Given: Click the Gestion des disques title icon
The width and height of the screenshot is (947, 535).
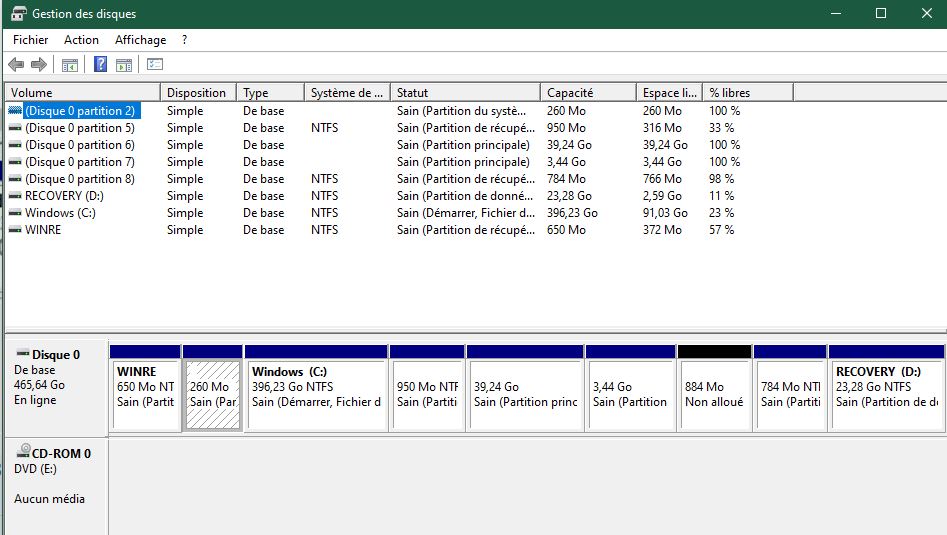Looking at the screenshot, I should pyautogui.click(x=19, y=13).
